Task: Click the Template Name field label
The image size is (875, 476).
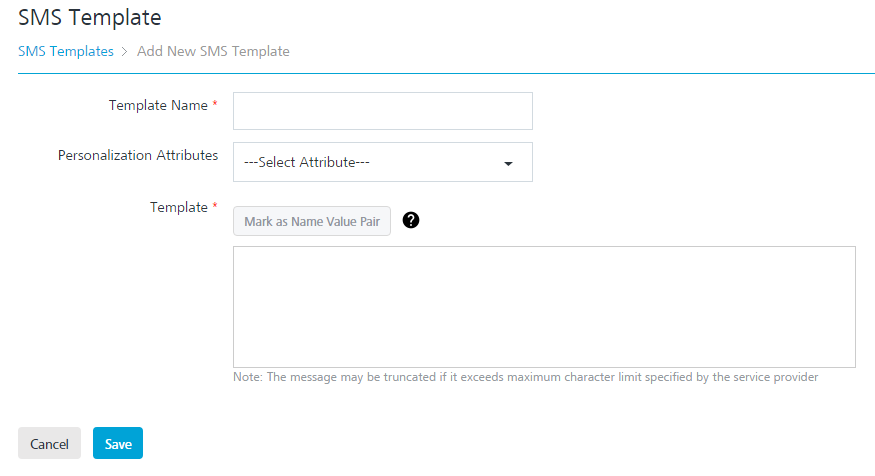Action: tap(158, 105)
